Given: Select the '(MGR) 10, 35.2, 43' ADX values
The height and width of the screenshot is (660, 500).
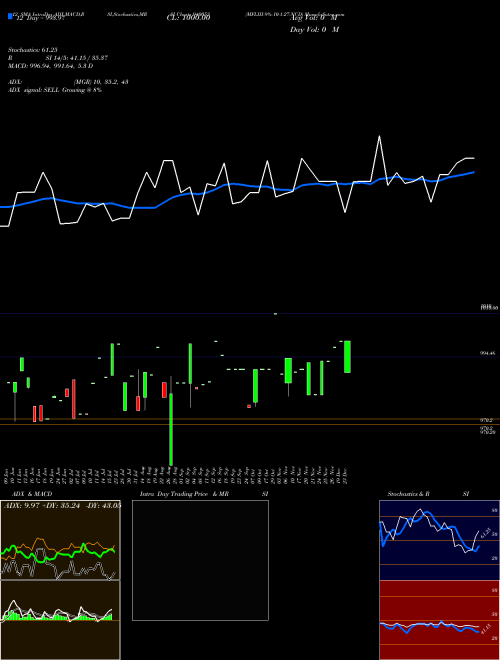Looking at the screenshot, I should tap(101, 82).
